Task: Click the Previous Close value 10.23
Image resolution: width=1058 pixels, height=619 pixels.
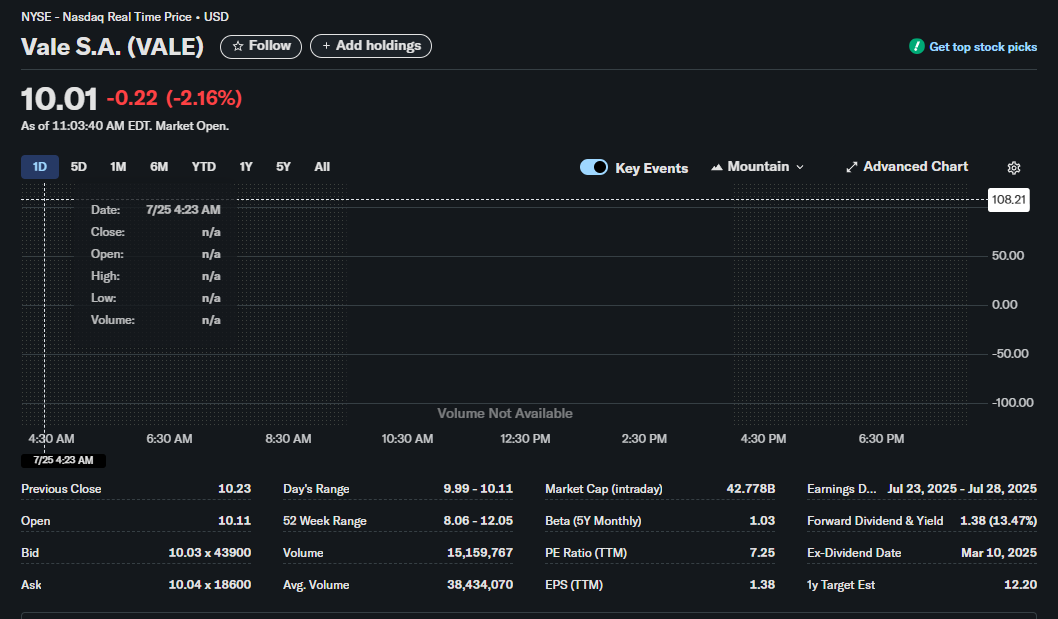Action: click(x=234, y=489)
